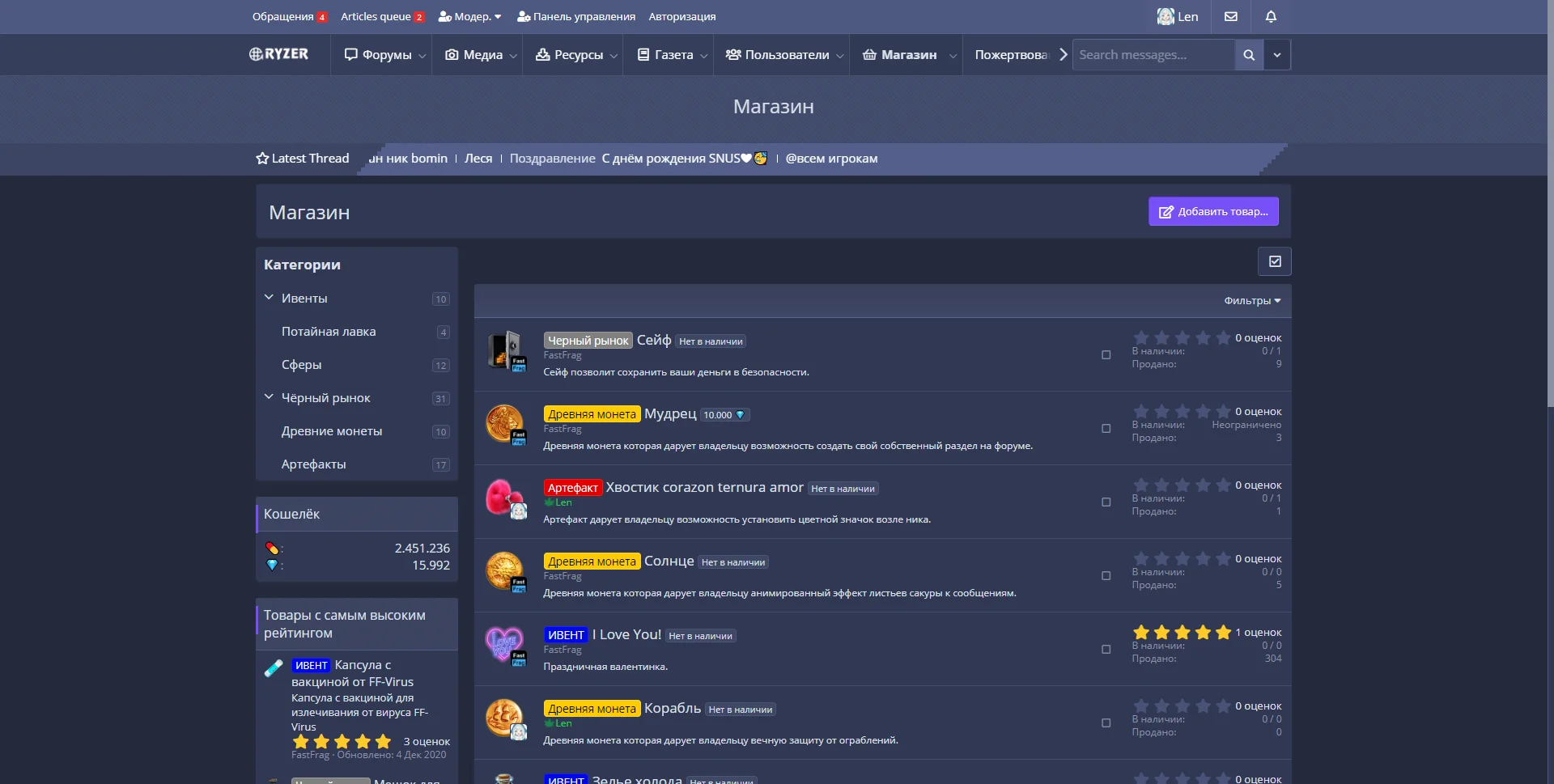1554x784 pixels.
Task: Click the search magnifier icon
Action: coord(1249,55)
